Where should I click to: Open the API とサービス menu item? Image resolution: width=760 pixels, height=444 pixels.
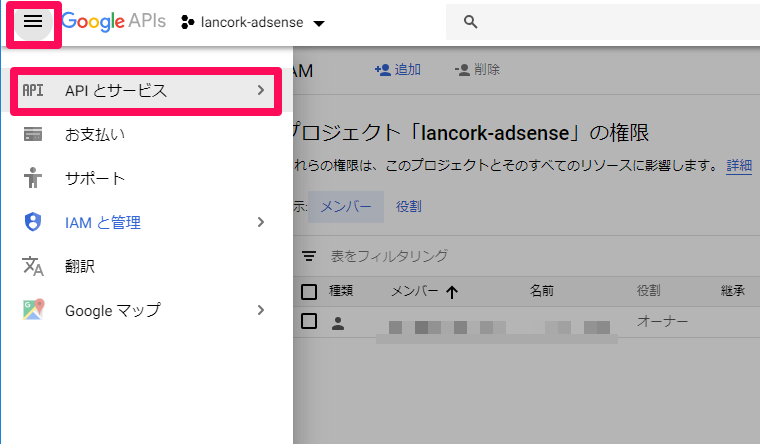tap(146, 91)
